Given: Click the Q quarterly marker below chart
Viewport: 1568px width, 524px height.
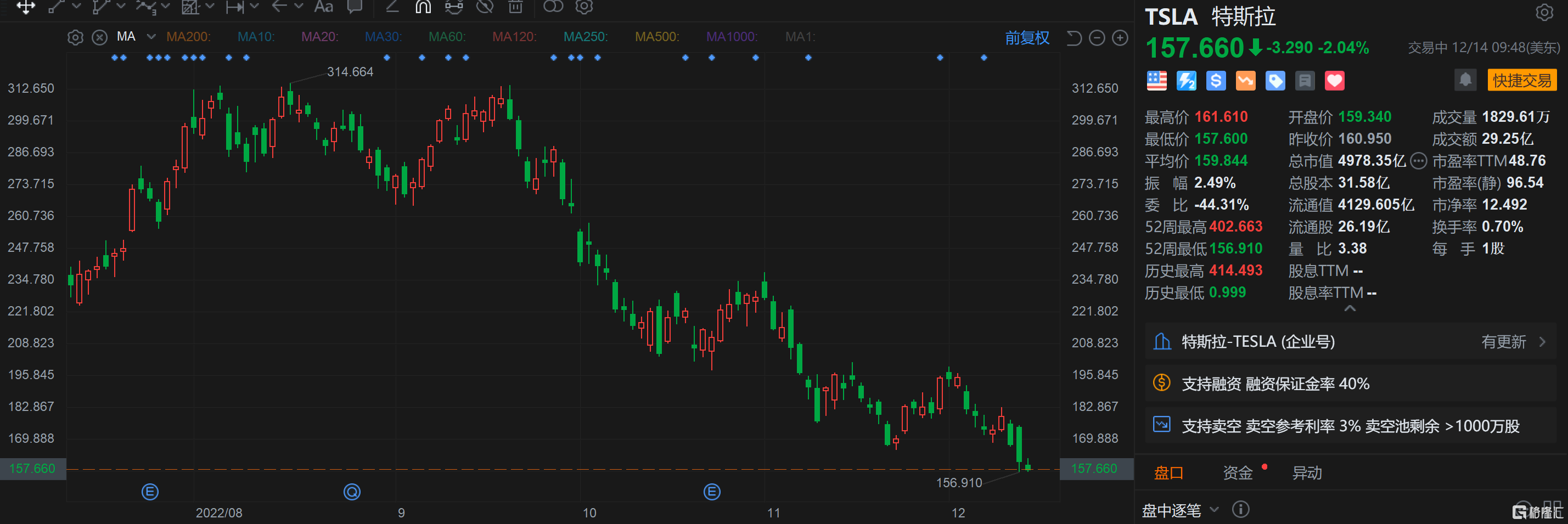Looking at the screenshot, I should pyautogui.click(x=352, y=492).
